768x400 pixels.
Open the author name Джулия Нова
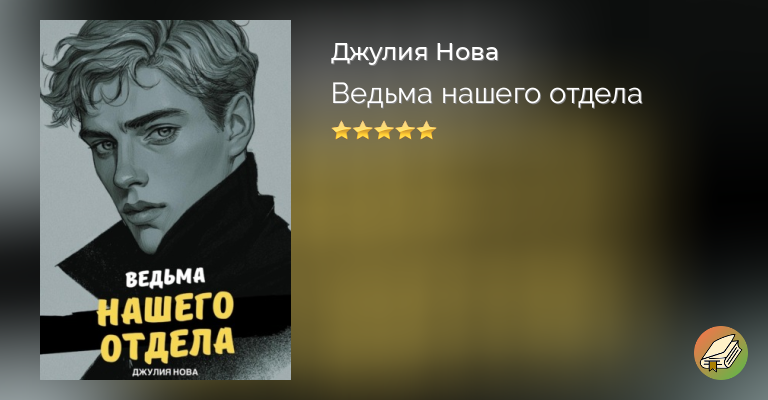click(414, 52)
